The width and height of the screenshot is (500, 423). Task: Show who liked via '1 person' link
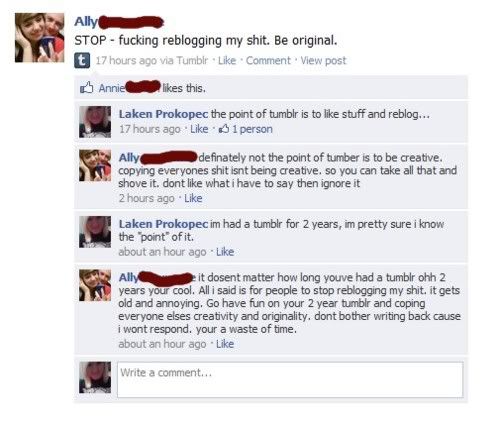tap(252, 129)
